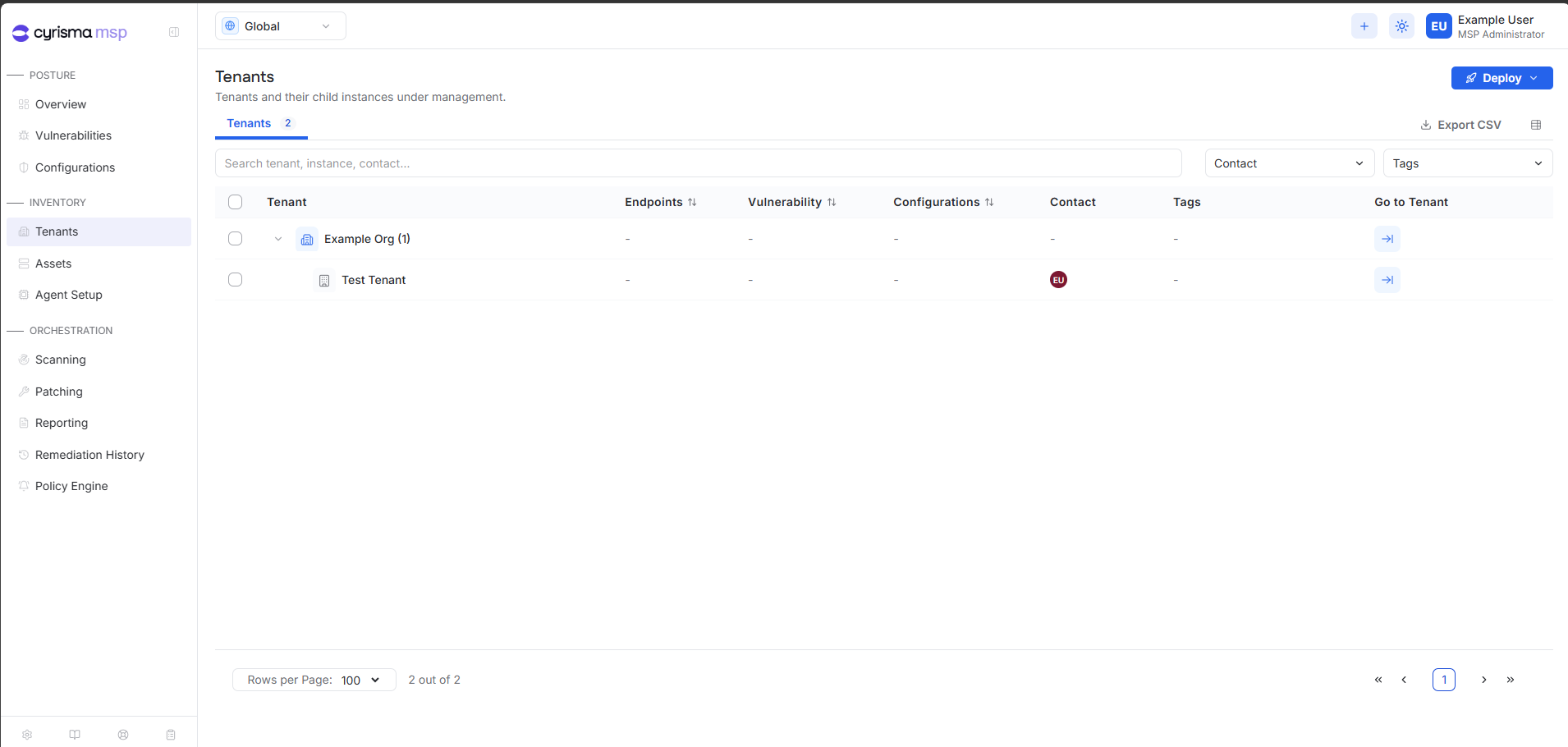The height and width of the screenshot is (747, 1568).
Task: Click the plus button in the top bar
Action: (1364, 26)
